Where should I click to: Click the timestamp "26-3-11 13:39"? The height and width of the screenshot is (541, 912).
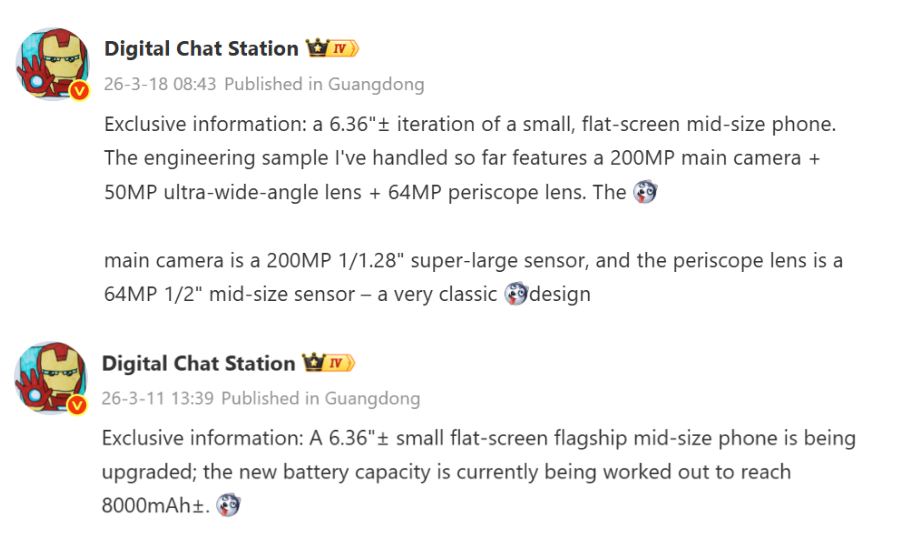[x=158, y=398]
